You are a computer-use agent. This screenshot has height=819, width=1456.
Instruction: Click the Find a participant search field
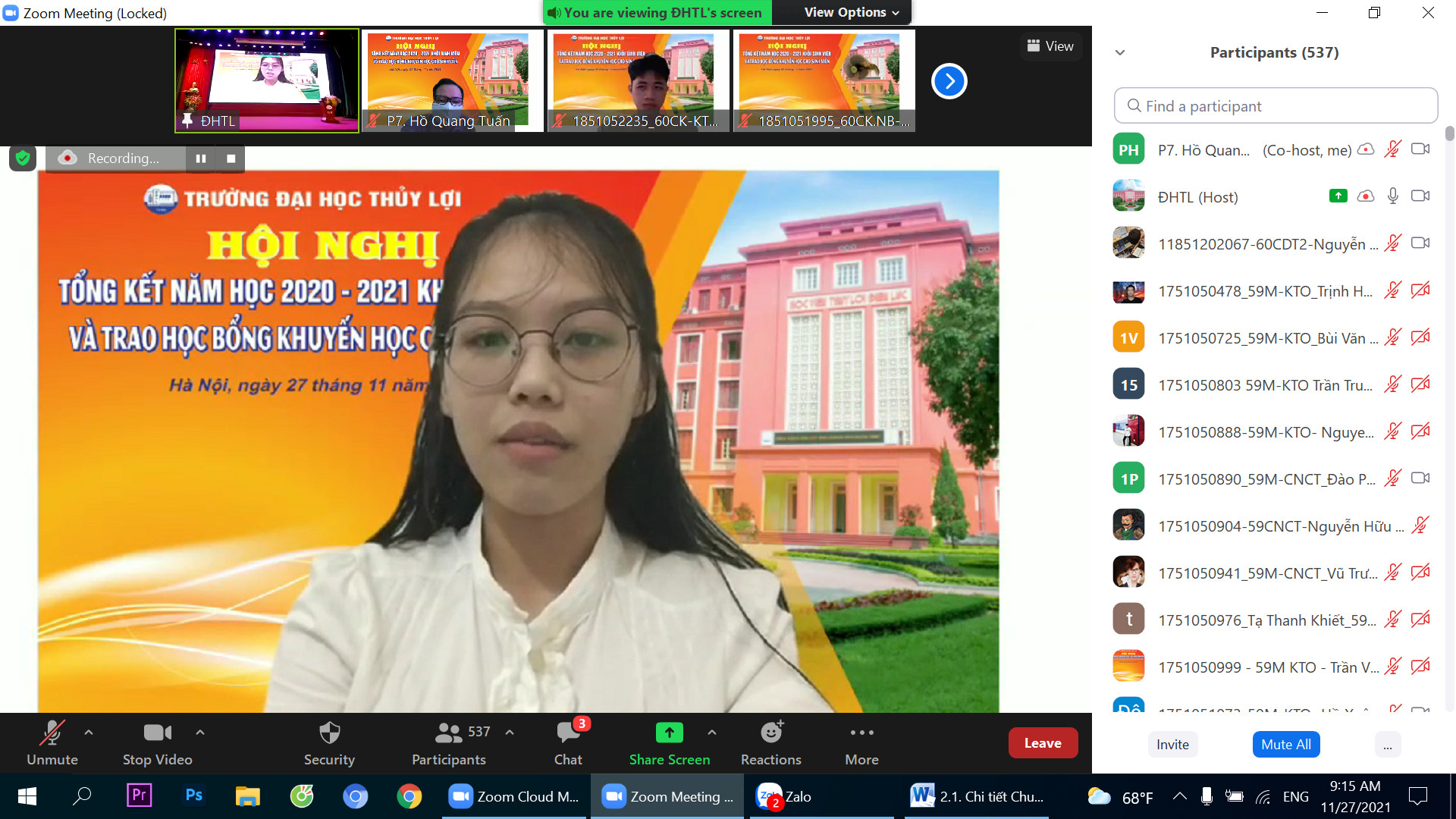click(x=1276, y=105)
